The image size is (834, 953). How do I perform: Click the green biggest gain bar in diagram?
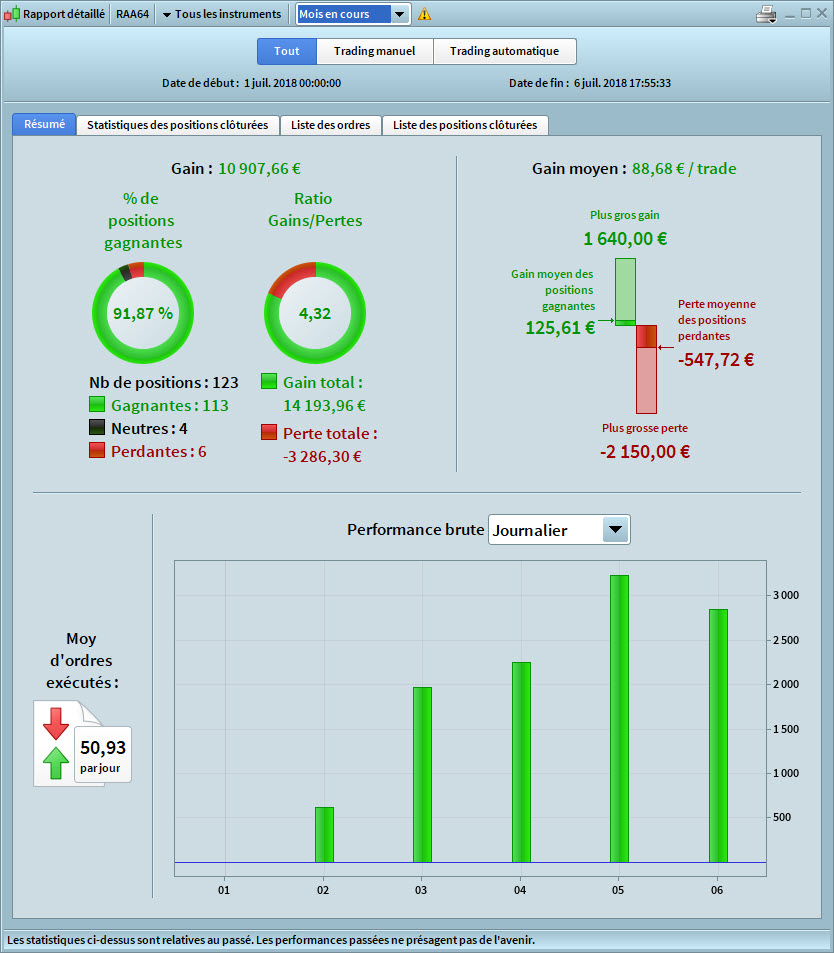coord(625,288)
